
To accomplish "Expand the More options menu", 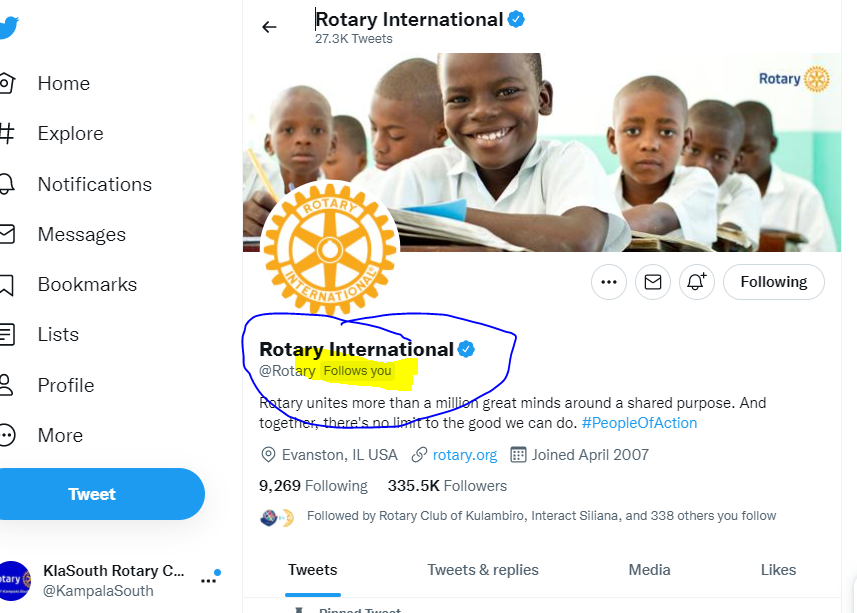I will 42,435.
